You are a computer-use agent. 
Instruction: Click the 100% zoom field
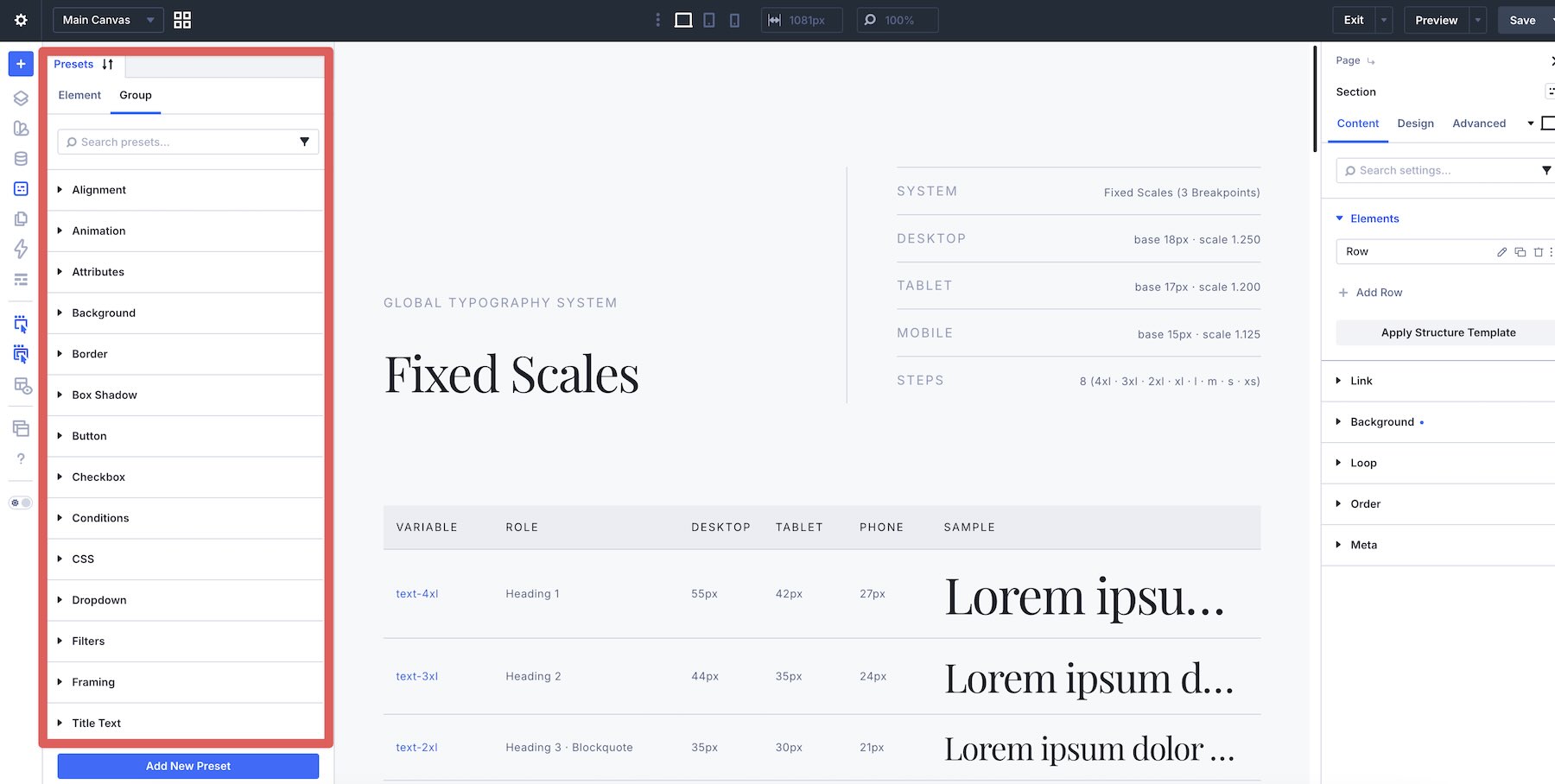pyautogui.click(x=898, y=20)
